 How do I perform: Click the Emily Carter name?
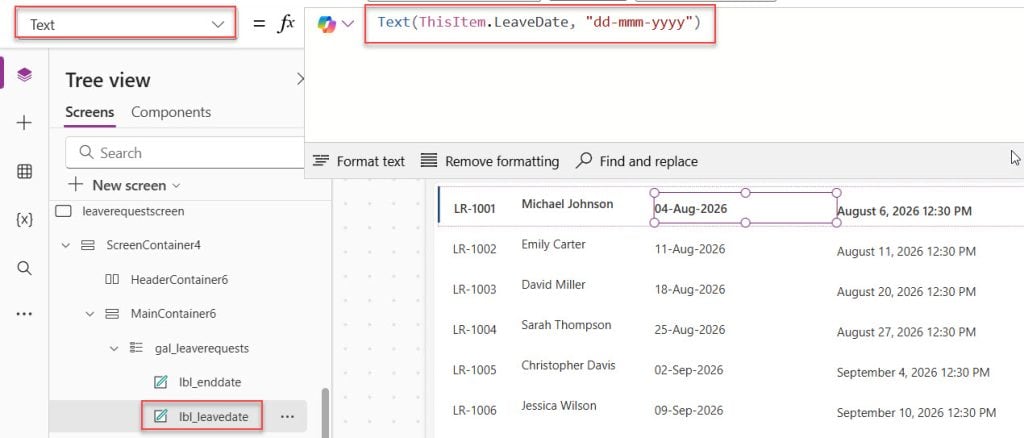pyautogui.click(x=553, y=244)
